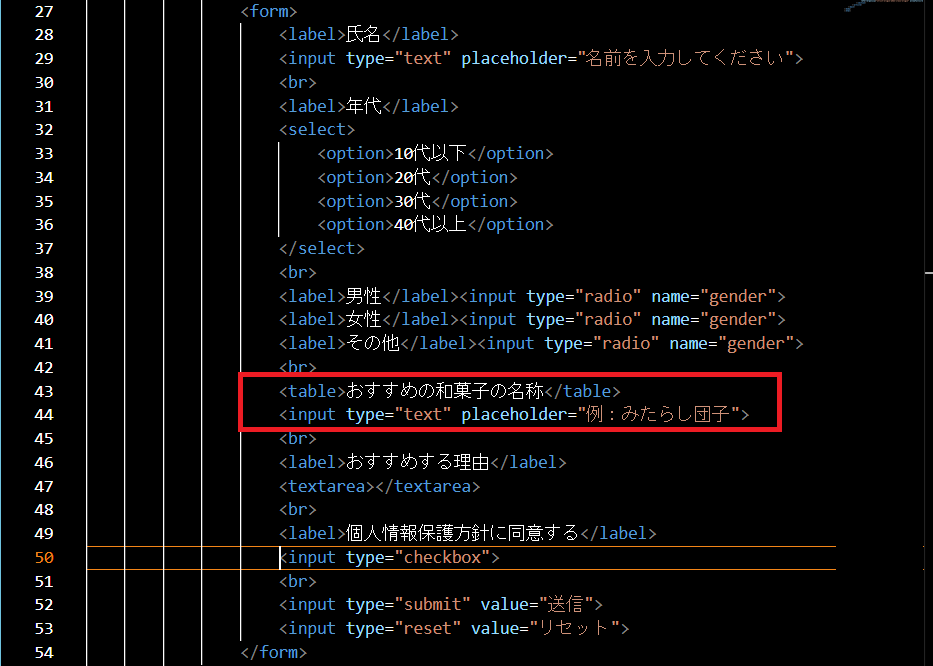933x666 pixels.
Task: Click the radio input tag next to 男性
Action: pos(488,295)
